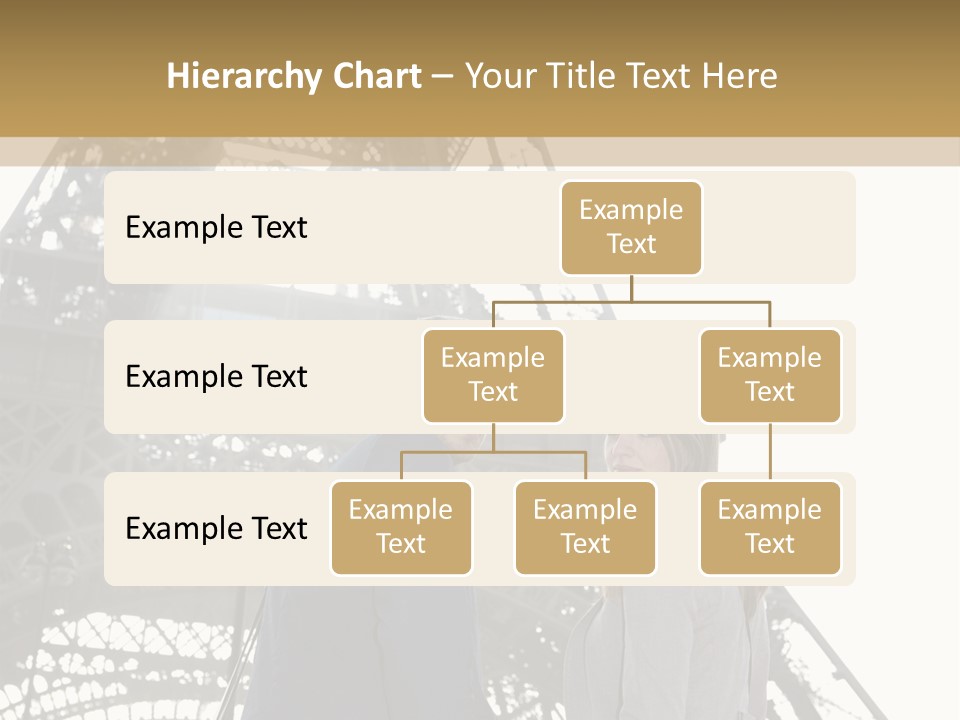Click the connector below the top-level node
This screenshot has height=720, width=960.
(631, 288)
